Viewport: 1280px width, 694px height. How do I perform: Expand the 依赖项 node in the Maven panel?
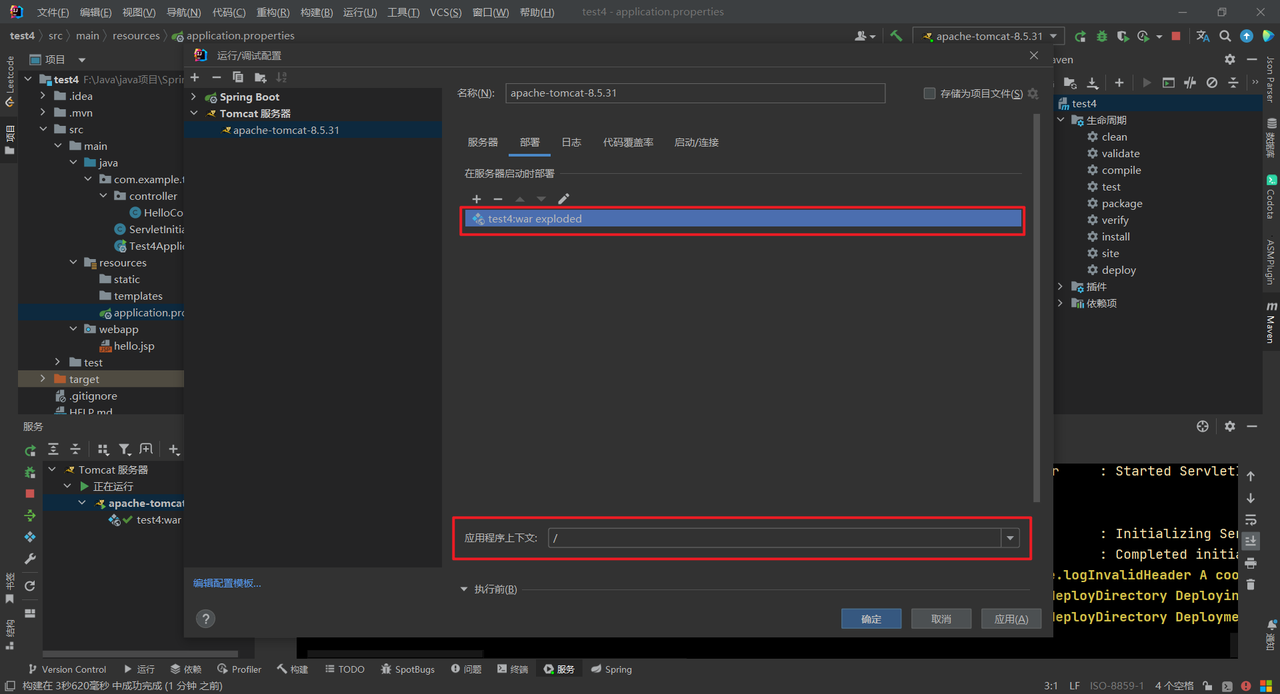tap(1061, 303)
